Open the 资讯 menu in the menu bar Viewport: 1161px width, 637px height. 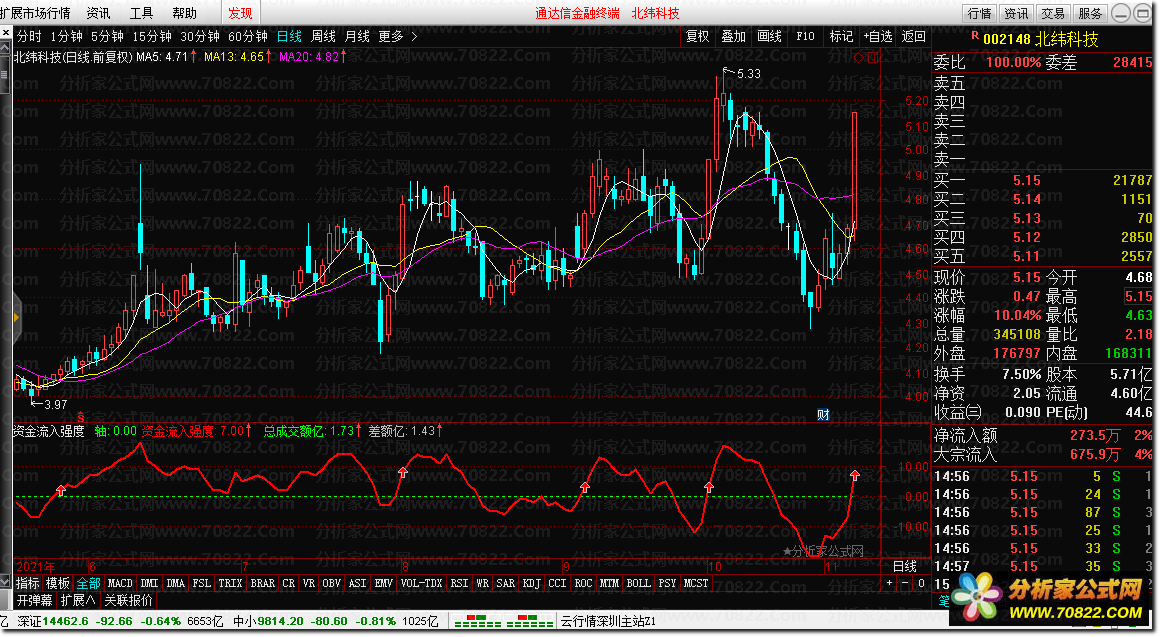98,13
